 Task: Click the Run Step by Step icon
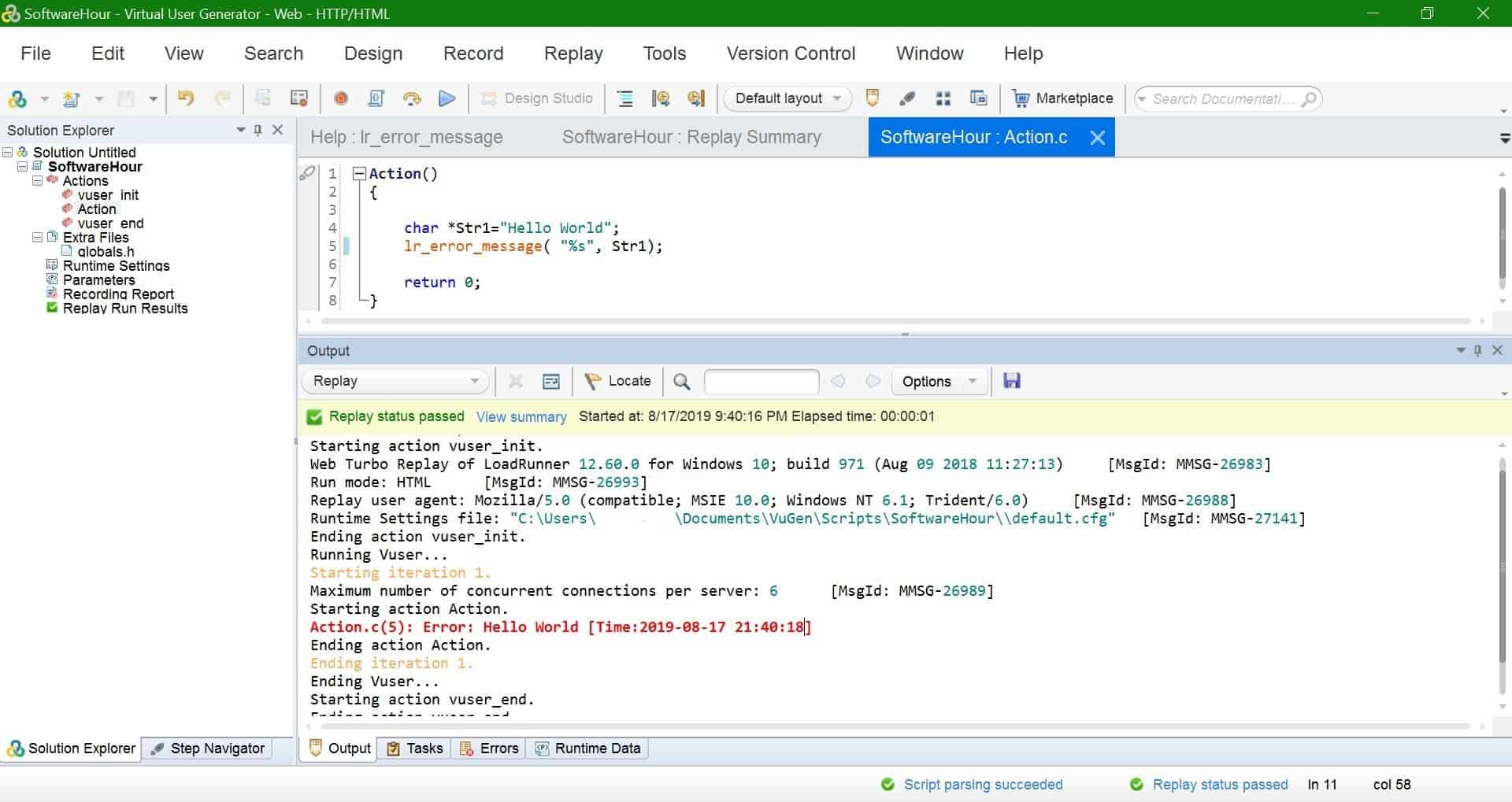412,98
